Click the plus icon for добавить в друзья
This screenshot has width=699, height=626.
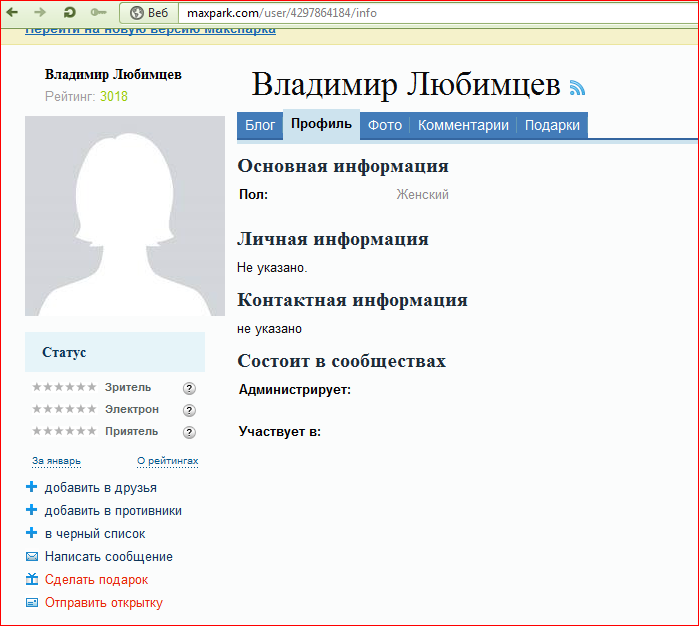(32, 486)
